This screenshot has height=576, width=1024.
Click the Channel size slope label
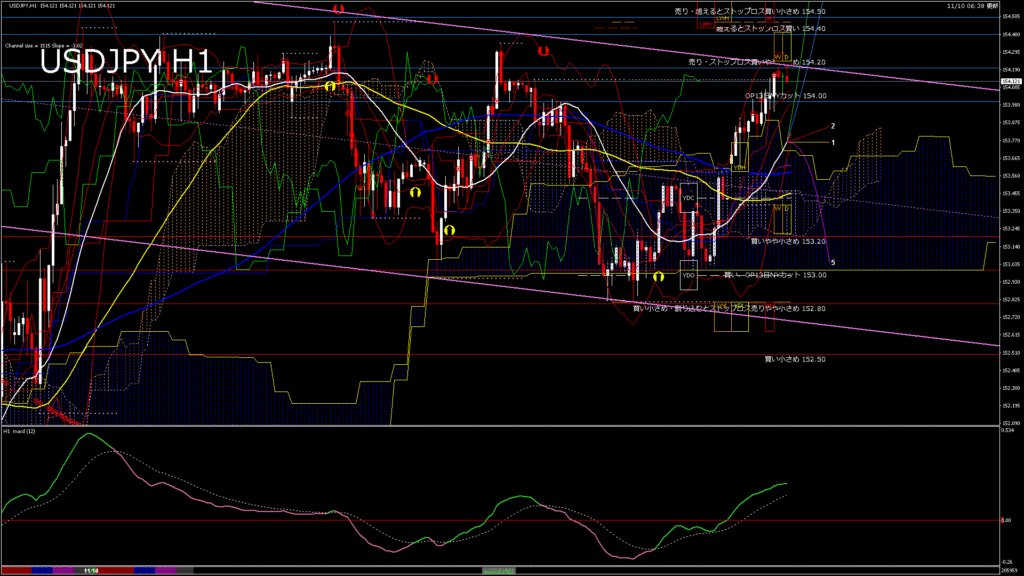[x=42, y=45]
